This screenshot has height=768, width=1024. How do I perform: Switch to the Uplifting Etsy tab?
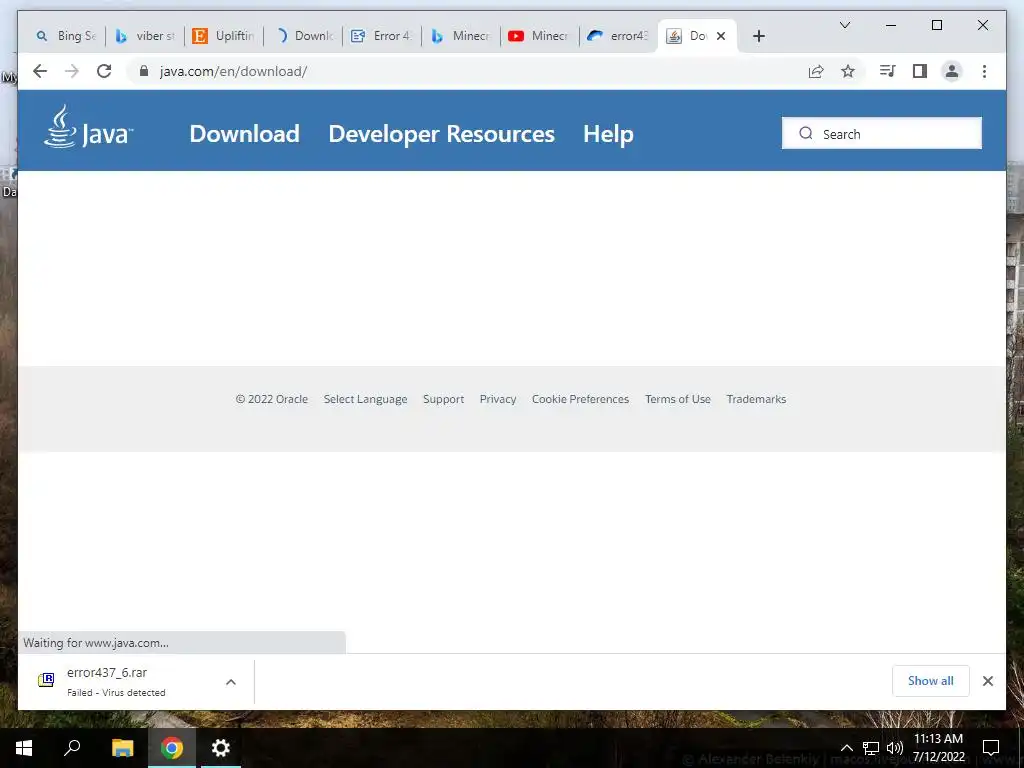point(224,36)
